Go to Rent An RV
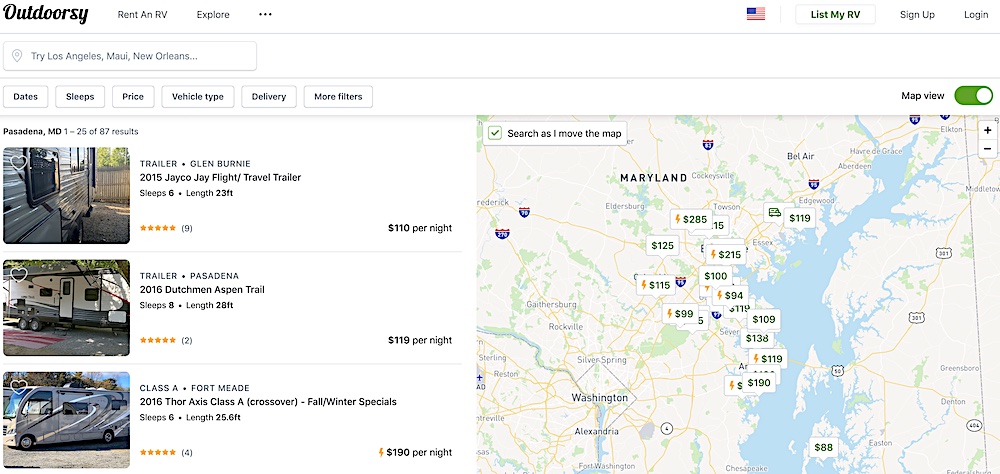The image size is (1000, 474). pyautogui.click(x=145, y=15)
